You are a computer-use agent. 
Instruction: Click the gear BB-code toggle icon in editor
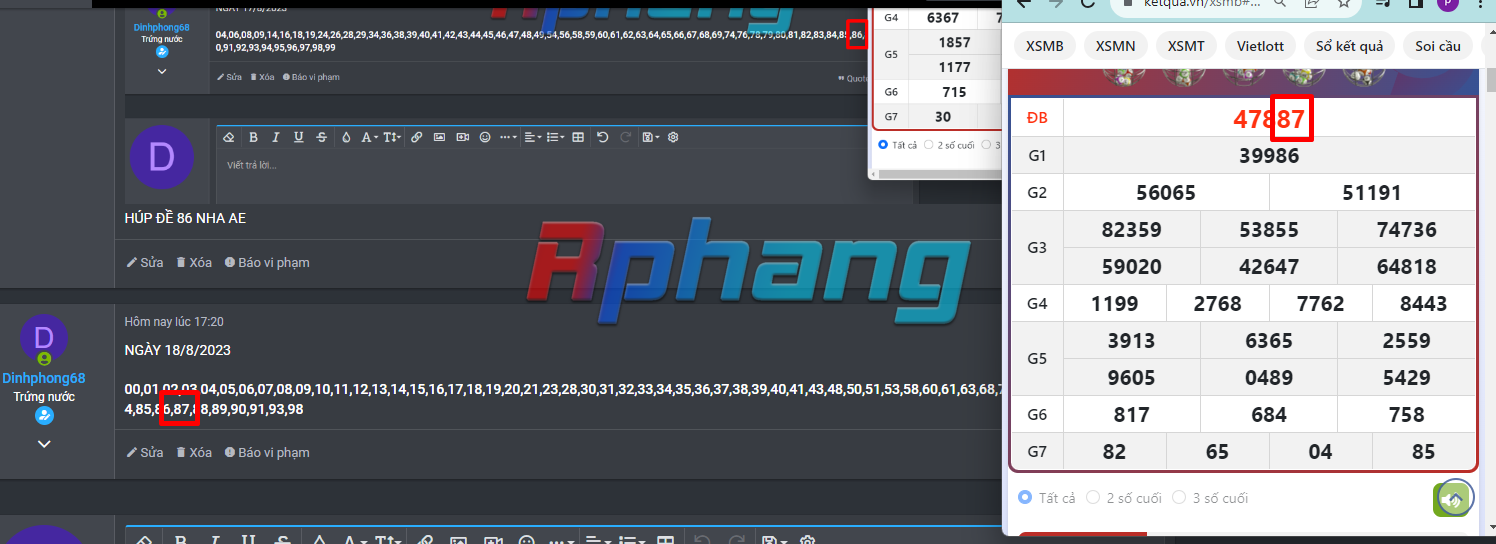click(673, 137)
